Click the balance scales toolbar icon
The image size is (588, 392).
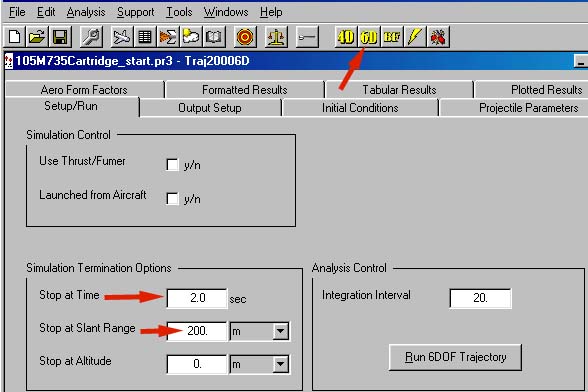point(276,37)
